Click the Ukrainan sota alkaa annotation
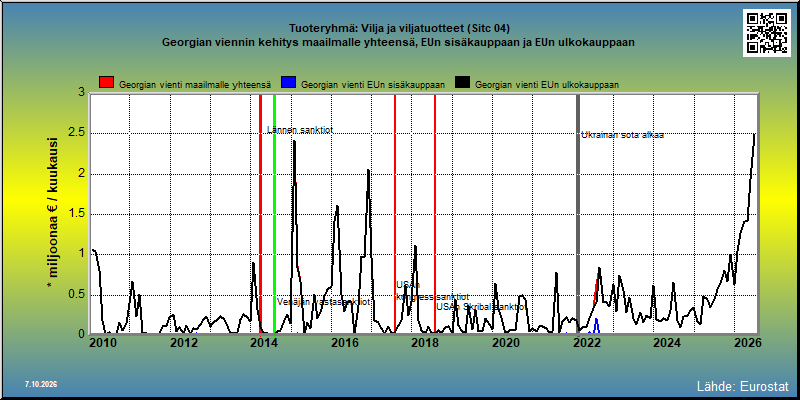 coord(622,135)
